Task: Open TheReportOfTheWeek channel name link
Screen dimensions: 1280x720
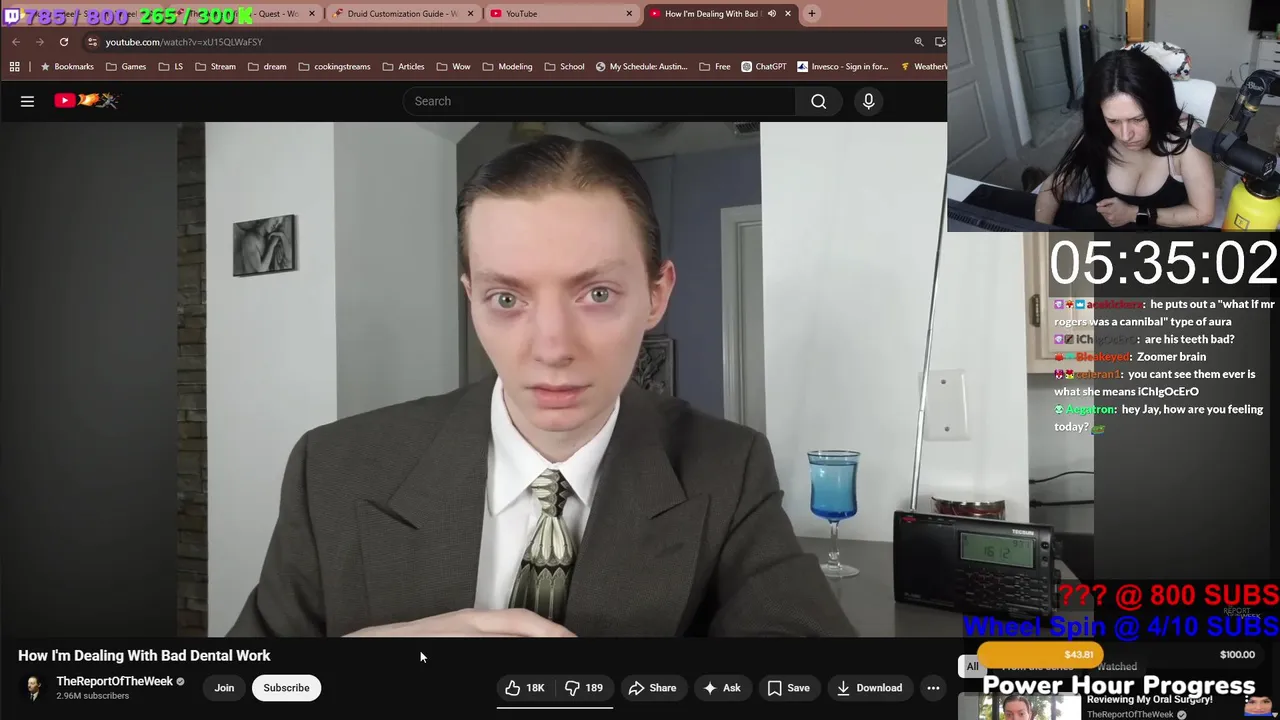Action: click(114, 681)
